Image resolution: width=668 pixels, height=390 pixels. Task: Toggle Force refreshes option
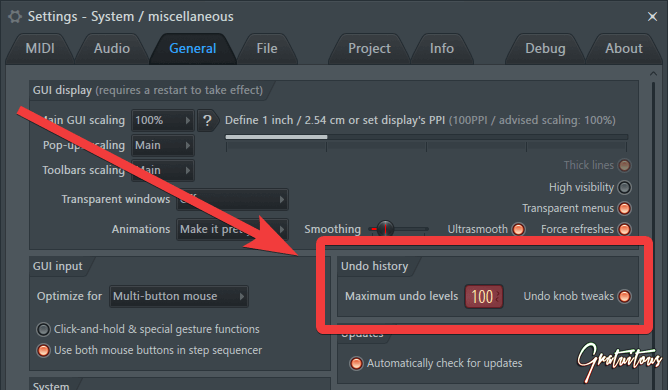pos(625,229)
